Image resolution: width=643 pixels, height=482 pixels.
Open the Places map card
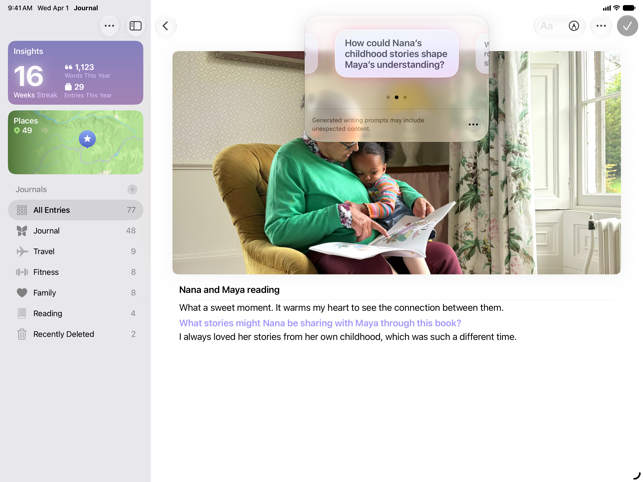[75, 142]
